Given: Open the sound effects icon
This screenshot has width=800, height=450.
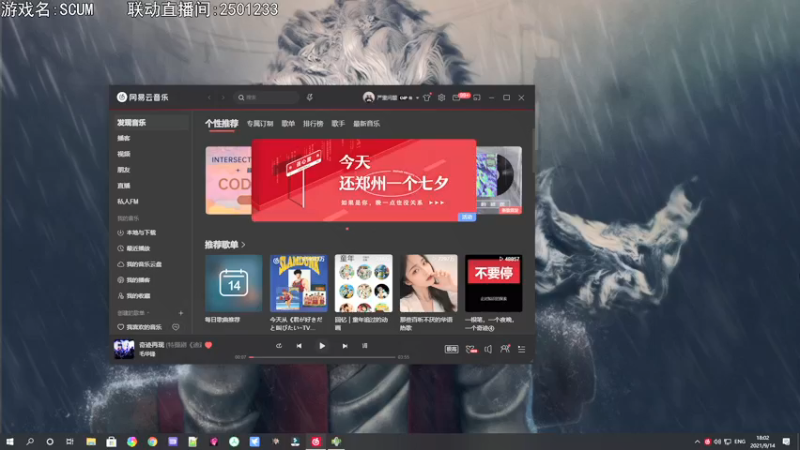Looking at the screenshot, I should click(x=471, y=349).
